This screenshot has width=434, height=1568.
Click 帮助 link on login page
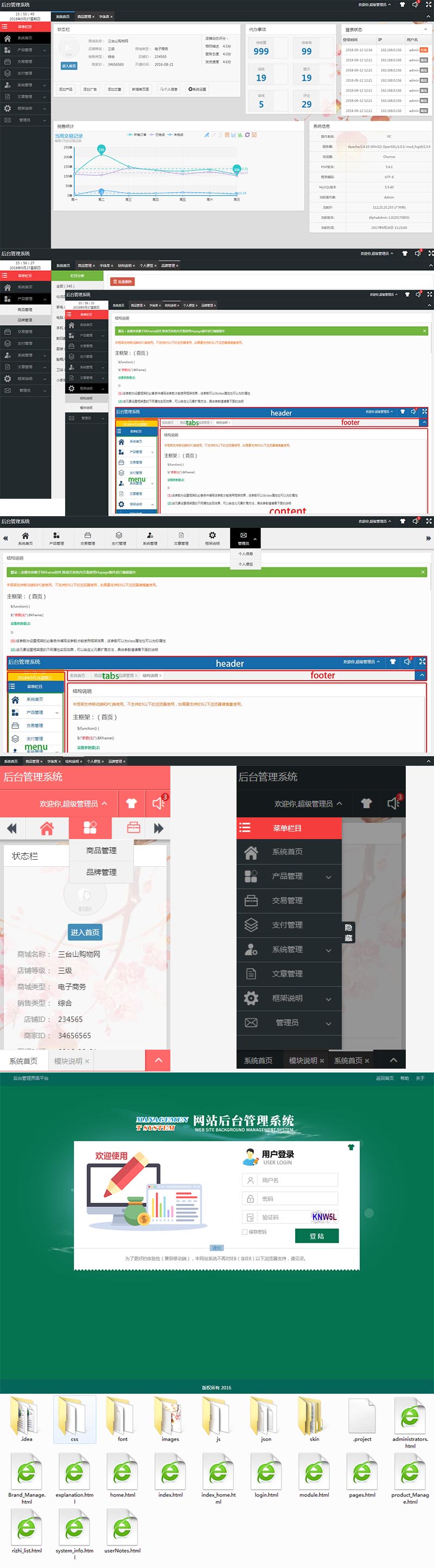click(405, 1078)
